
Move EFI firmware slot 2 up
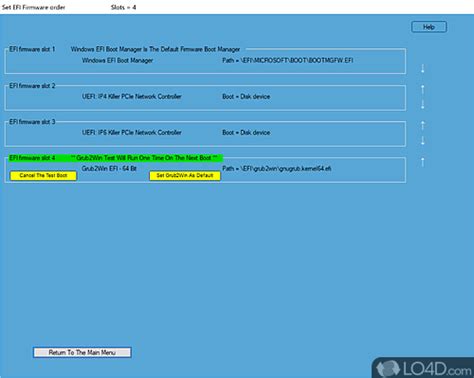click(423, 89)
